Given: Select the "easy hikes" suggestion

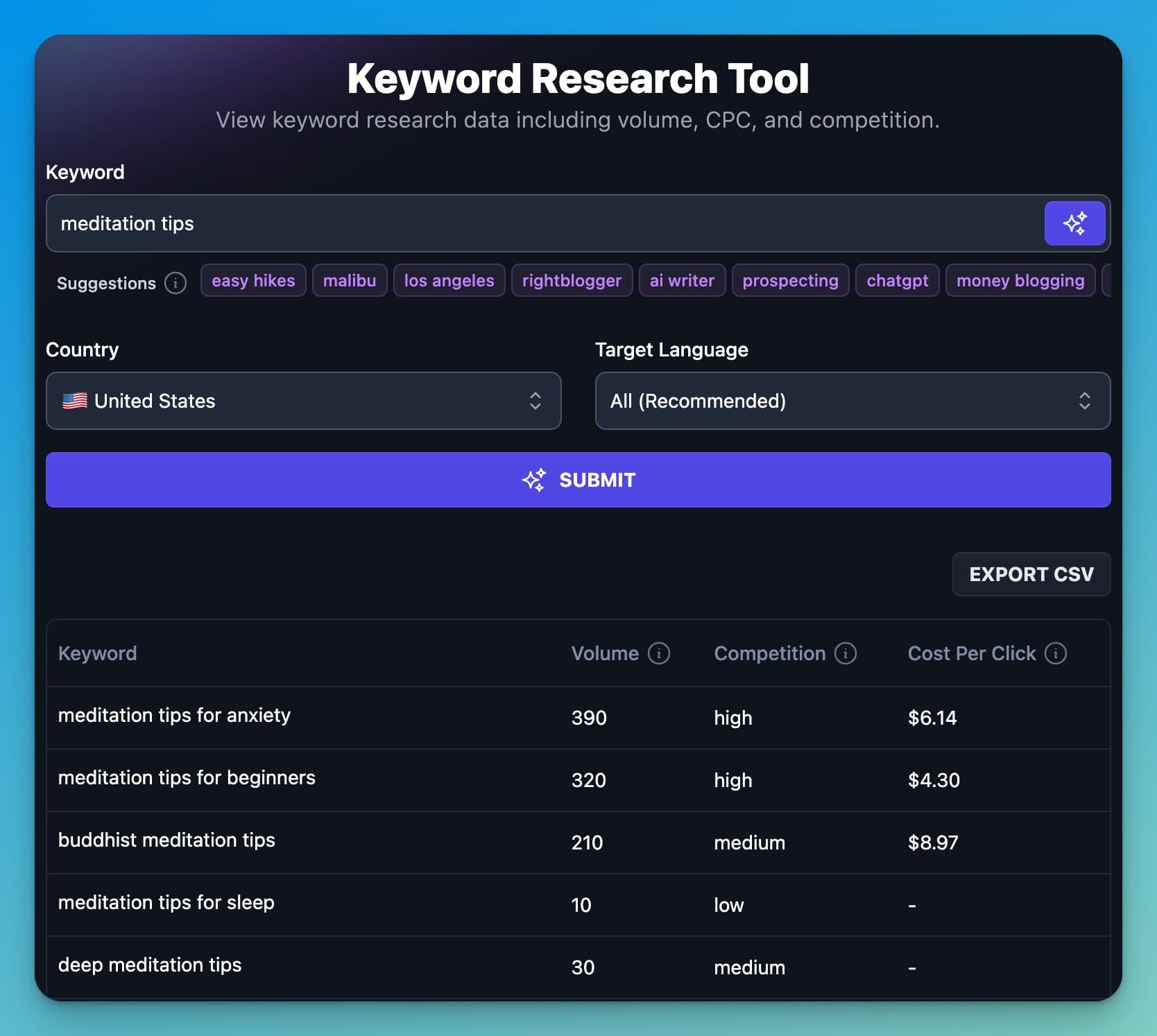Looking at the screenshot, I should pyautogui.click(x=253, y=280).
